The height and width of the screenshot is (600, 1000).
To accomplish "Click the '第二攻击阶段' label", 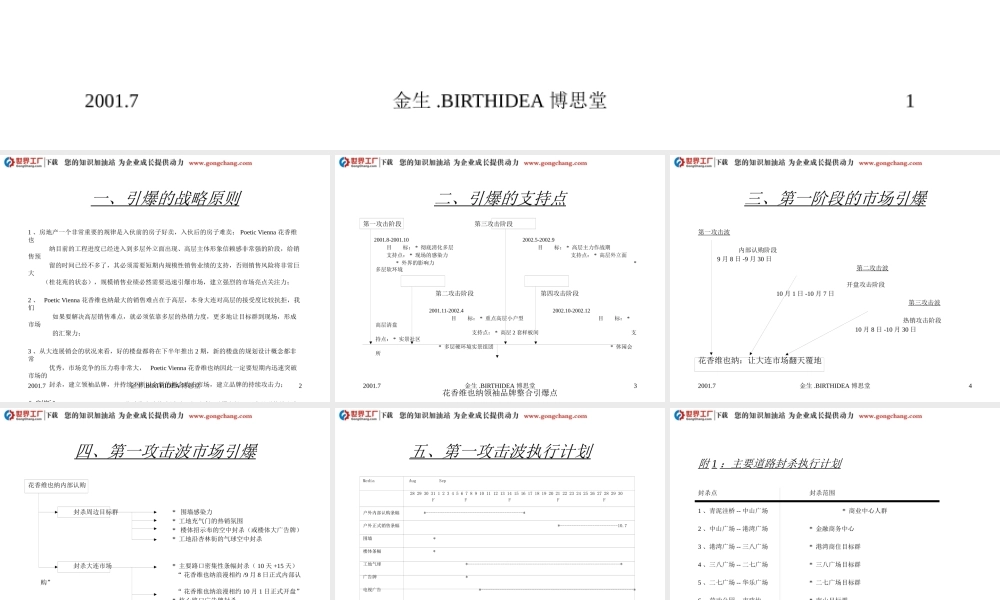I will [455, 293].
